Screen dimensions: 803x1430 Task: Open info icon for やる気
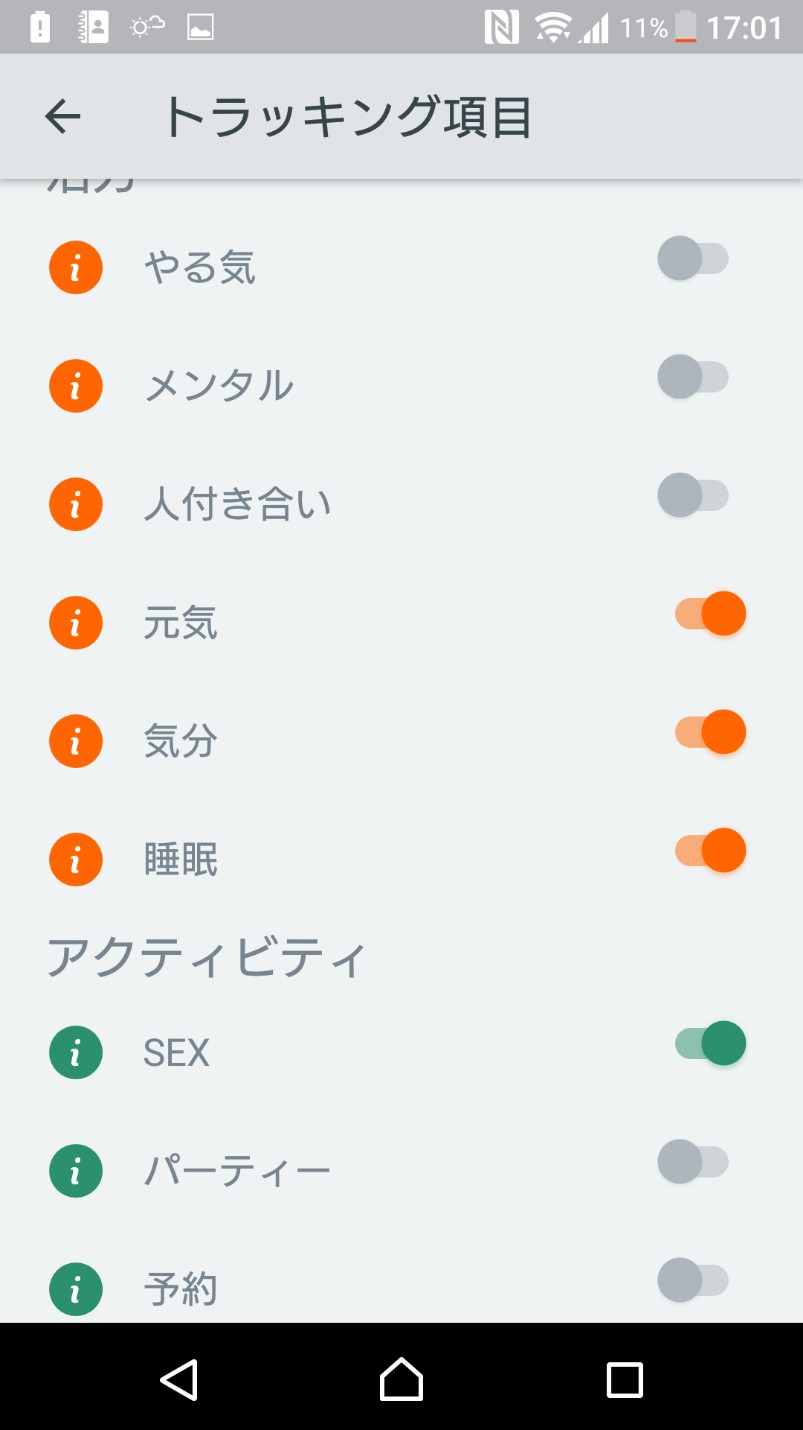click(x=76, y=268)
